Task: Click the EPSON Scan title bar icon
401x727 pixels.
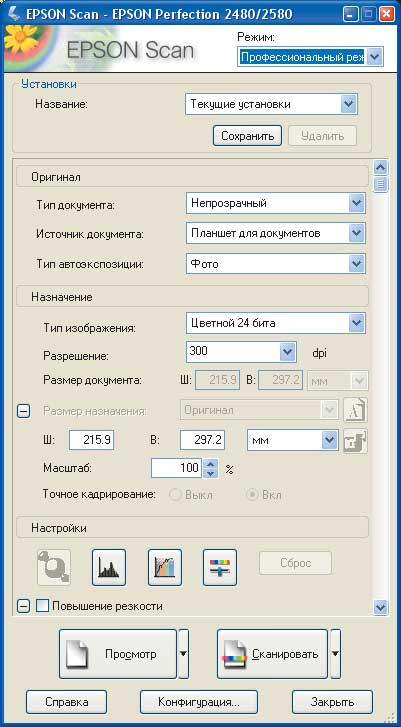Action: 14,14
